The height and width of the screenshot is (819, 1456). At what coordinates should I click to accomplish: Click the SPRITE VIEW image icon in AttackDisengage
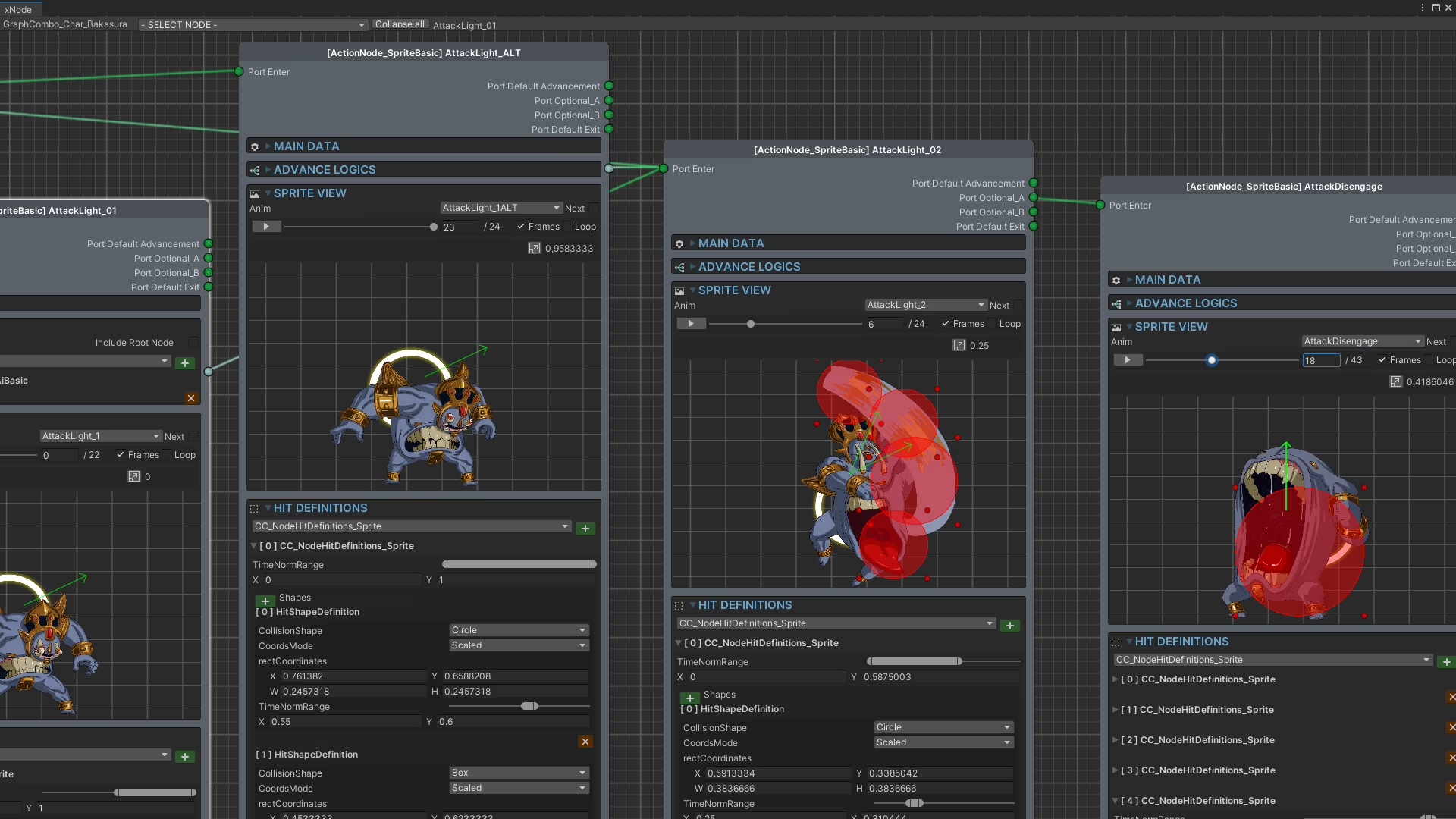click(x=1116, y=328)
